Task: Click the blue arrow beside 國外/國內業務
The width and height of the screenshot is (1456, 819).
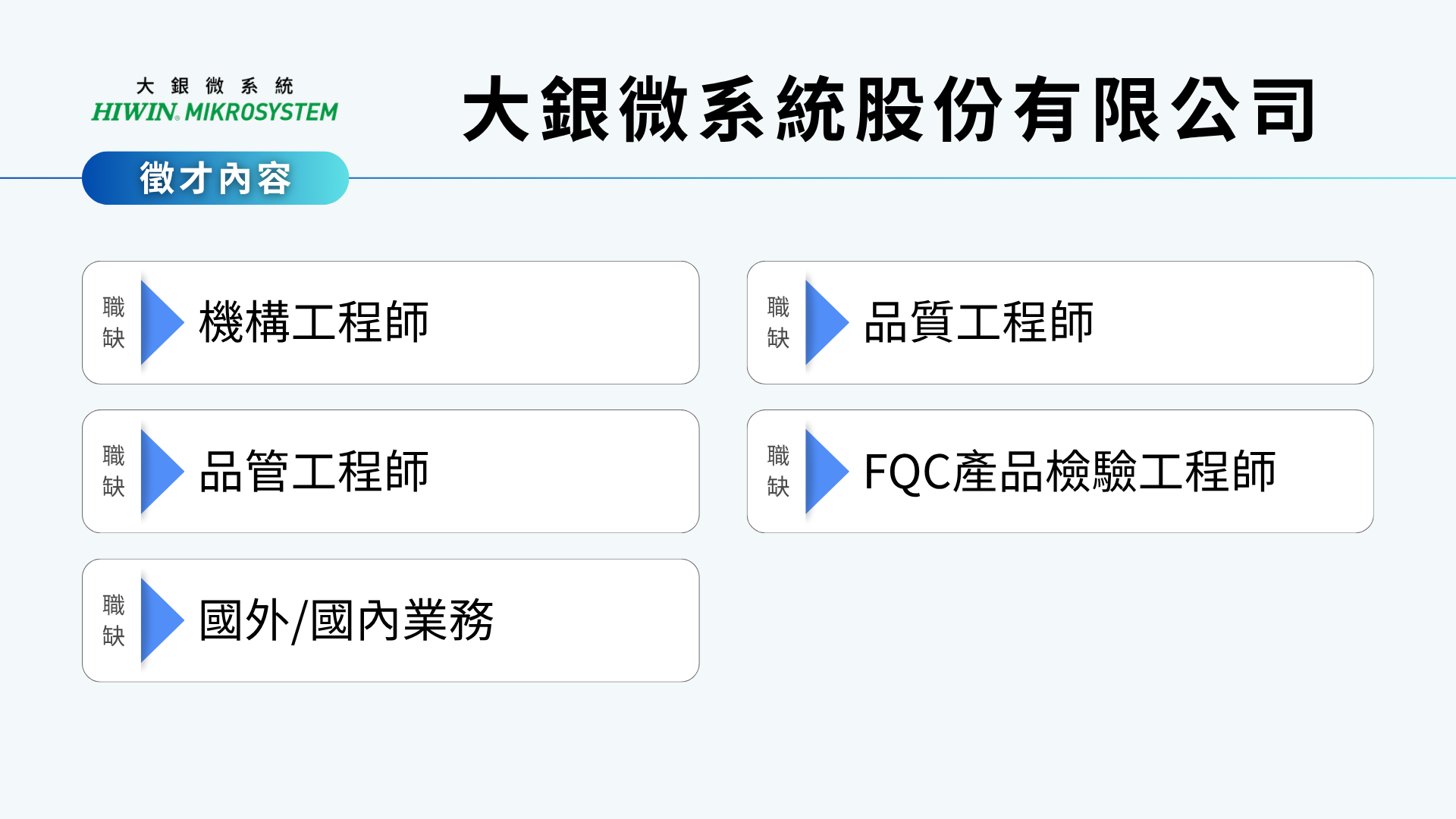Action: [161, 620]
